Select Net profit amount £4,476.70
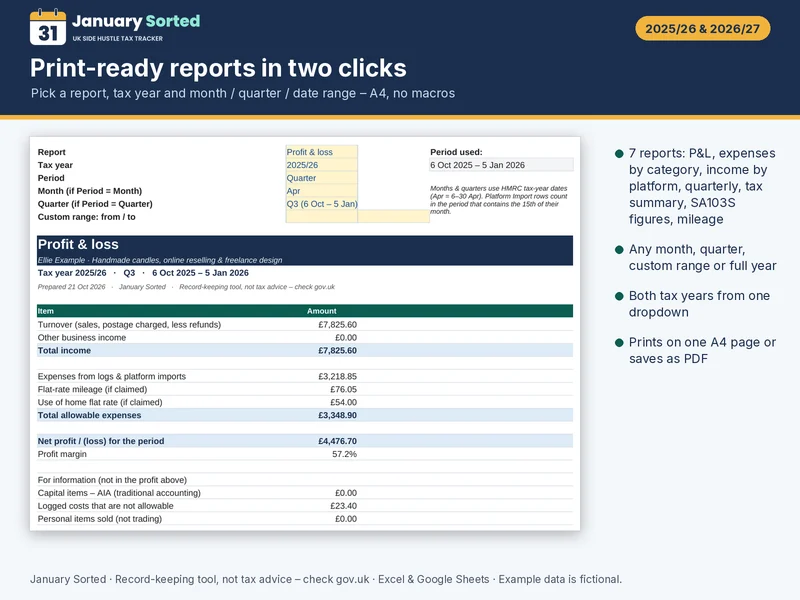This screenshot has height=600, width=800. click(x=337, y=441)
